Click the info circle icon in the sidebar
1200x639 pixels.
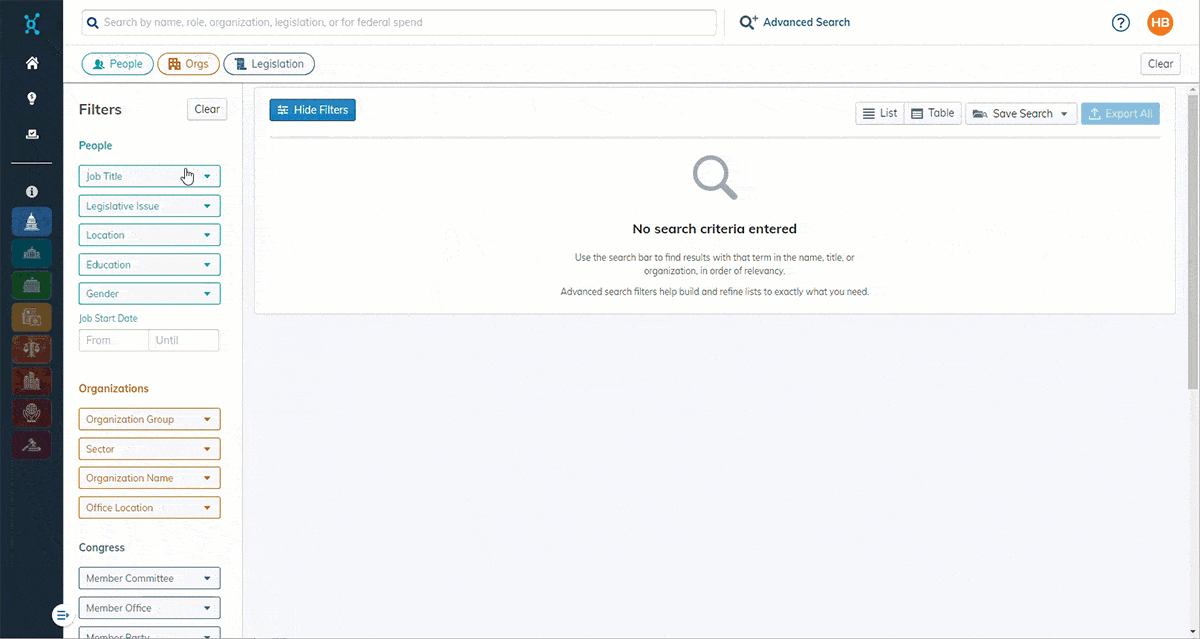coord(32,191)
